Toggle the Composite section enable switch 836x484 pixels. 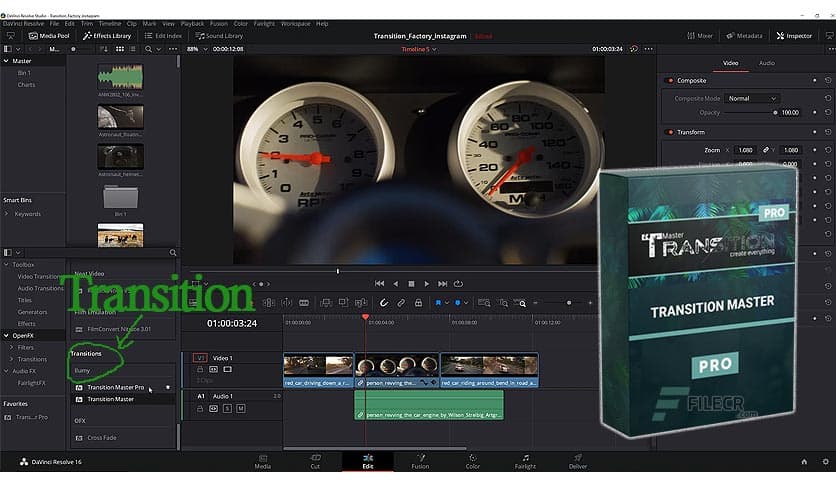(x=670, y=80)
